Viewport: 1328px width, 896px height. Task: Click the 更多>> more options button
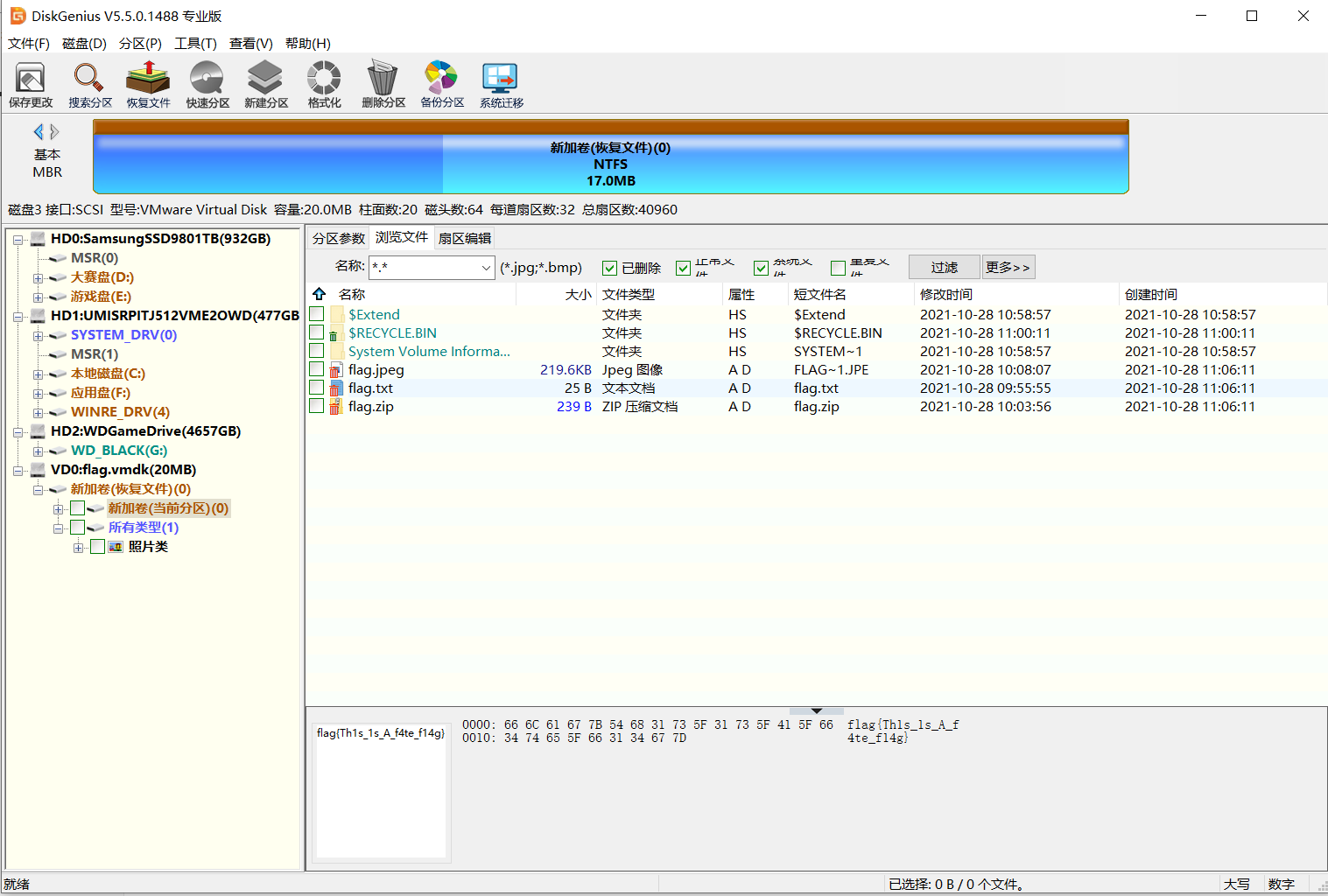(1008, 267)
